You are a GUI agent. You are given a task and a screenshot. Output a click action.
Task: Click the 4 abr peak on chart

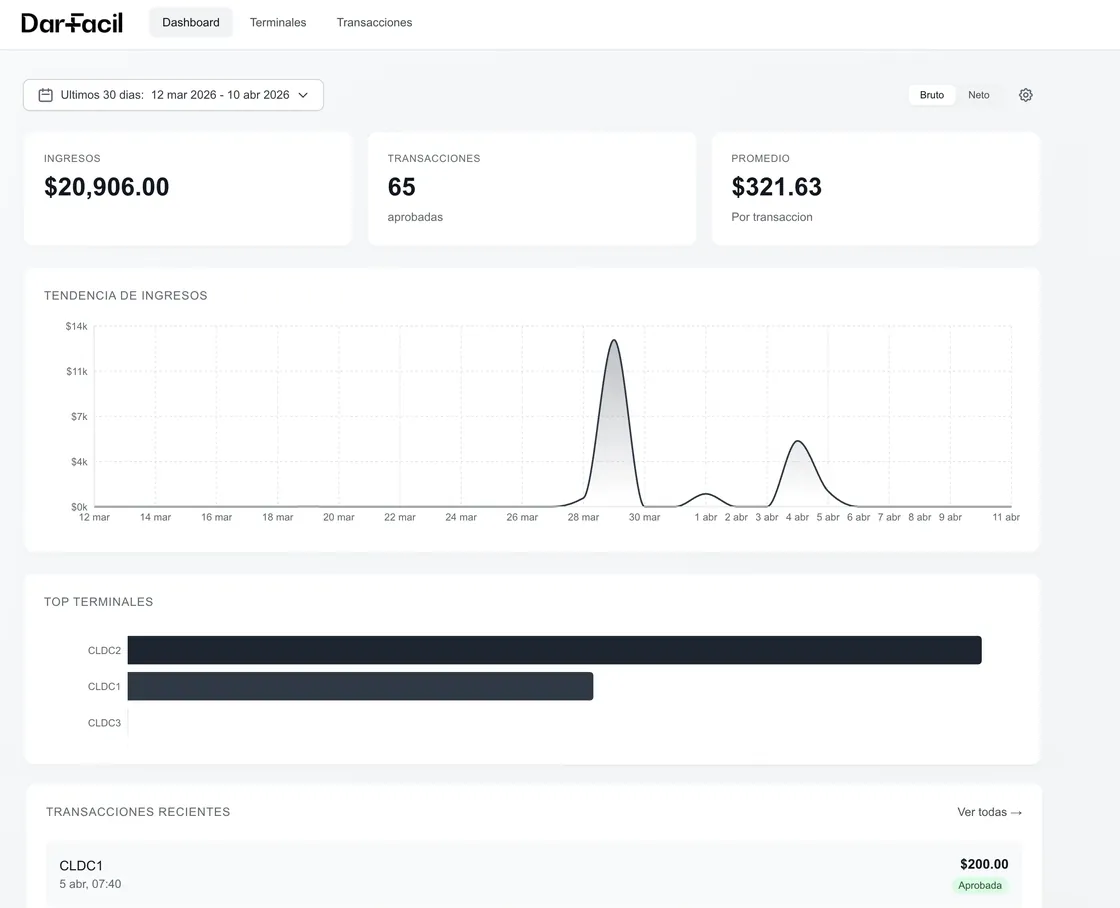797,441
